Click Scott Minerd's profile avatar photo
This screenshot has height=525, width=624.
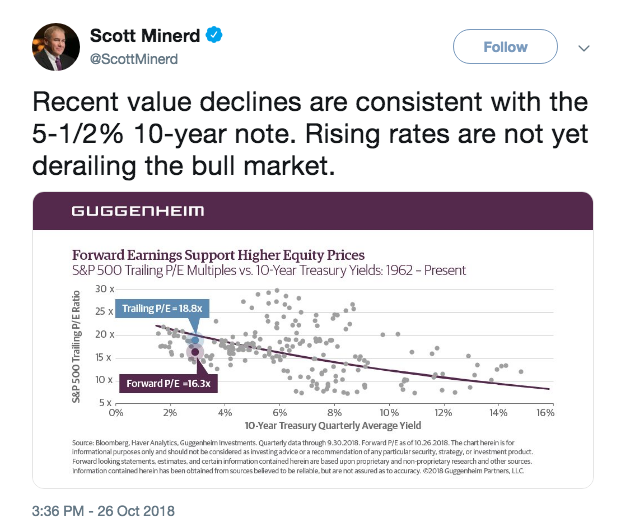click(54, 46)
